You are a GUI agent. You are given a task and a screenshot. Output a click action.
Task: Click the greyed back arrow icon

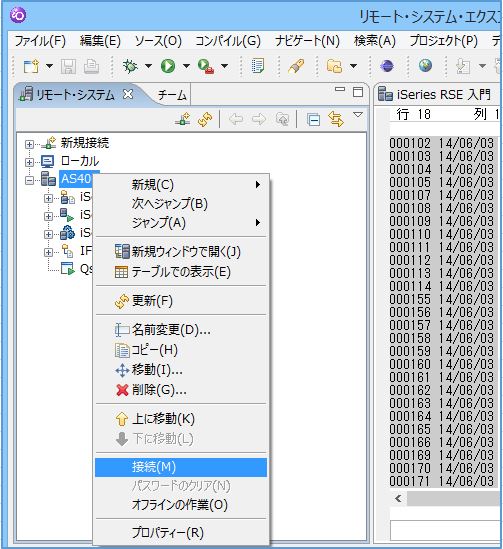point(236,120)
